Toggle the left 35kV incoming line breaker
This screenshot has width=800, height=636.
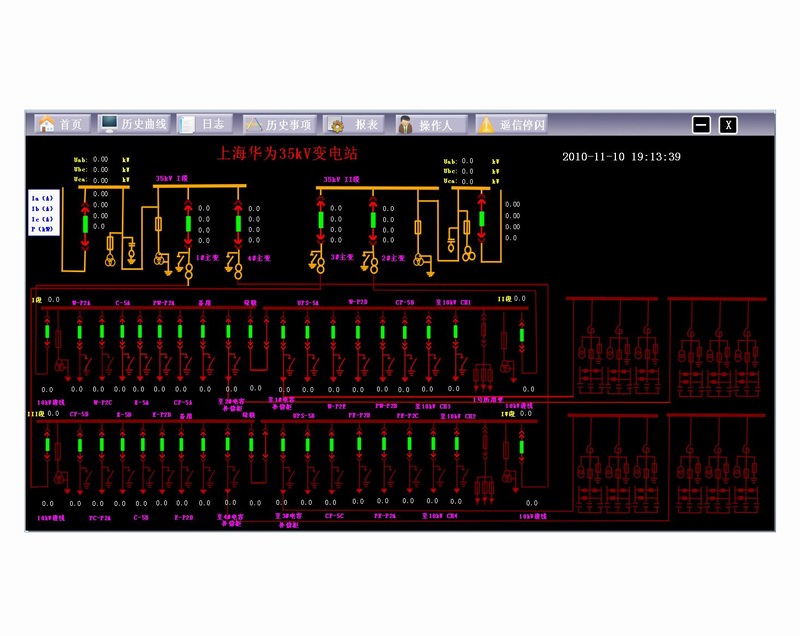85,224
